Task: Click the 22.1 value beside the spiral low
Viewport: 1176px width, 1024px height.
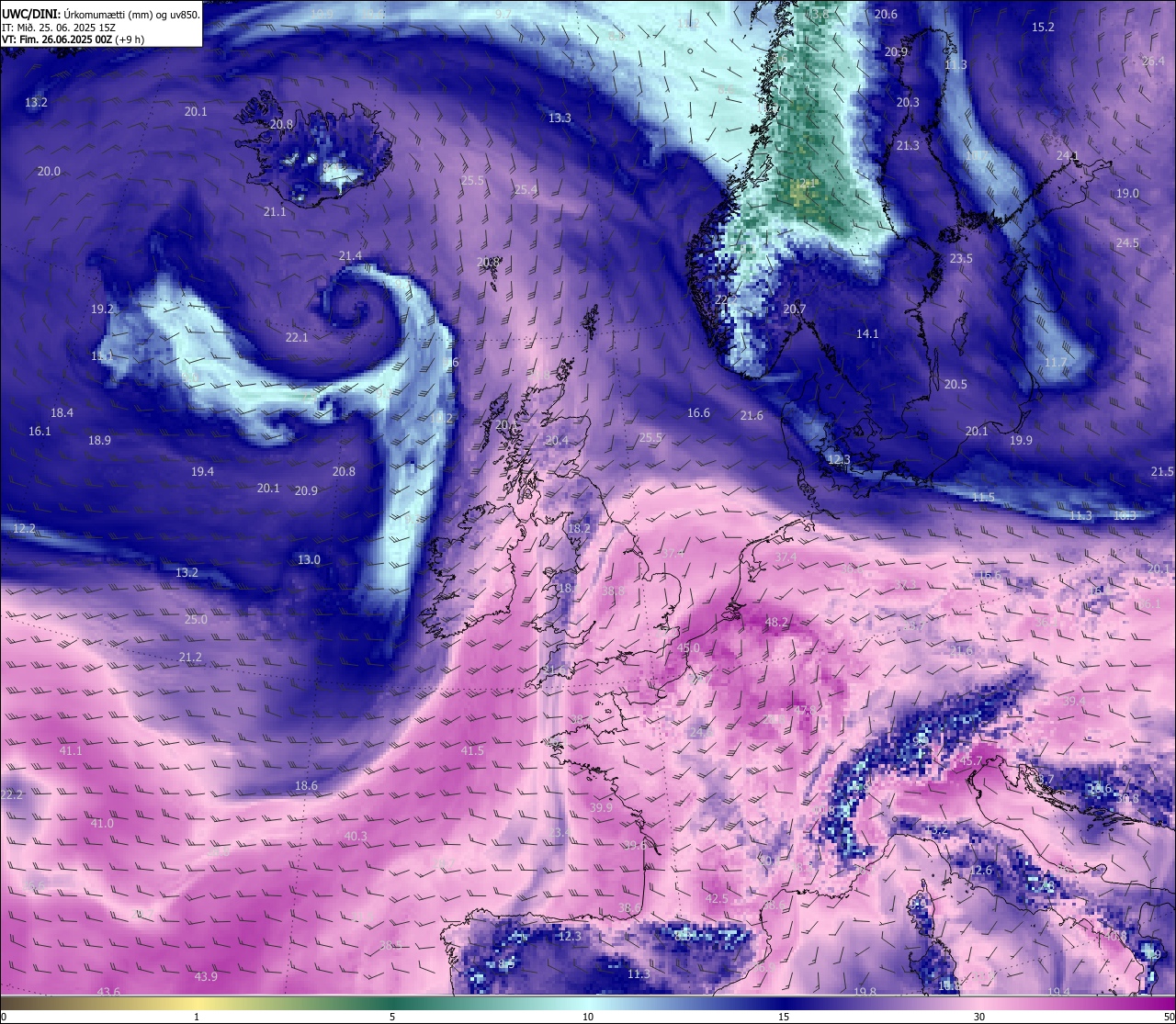Action: pyautogui.click(x=297, y=338)
